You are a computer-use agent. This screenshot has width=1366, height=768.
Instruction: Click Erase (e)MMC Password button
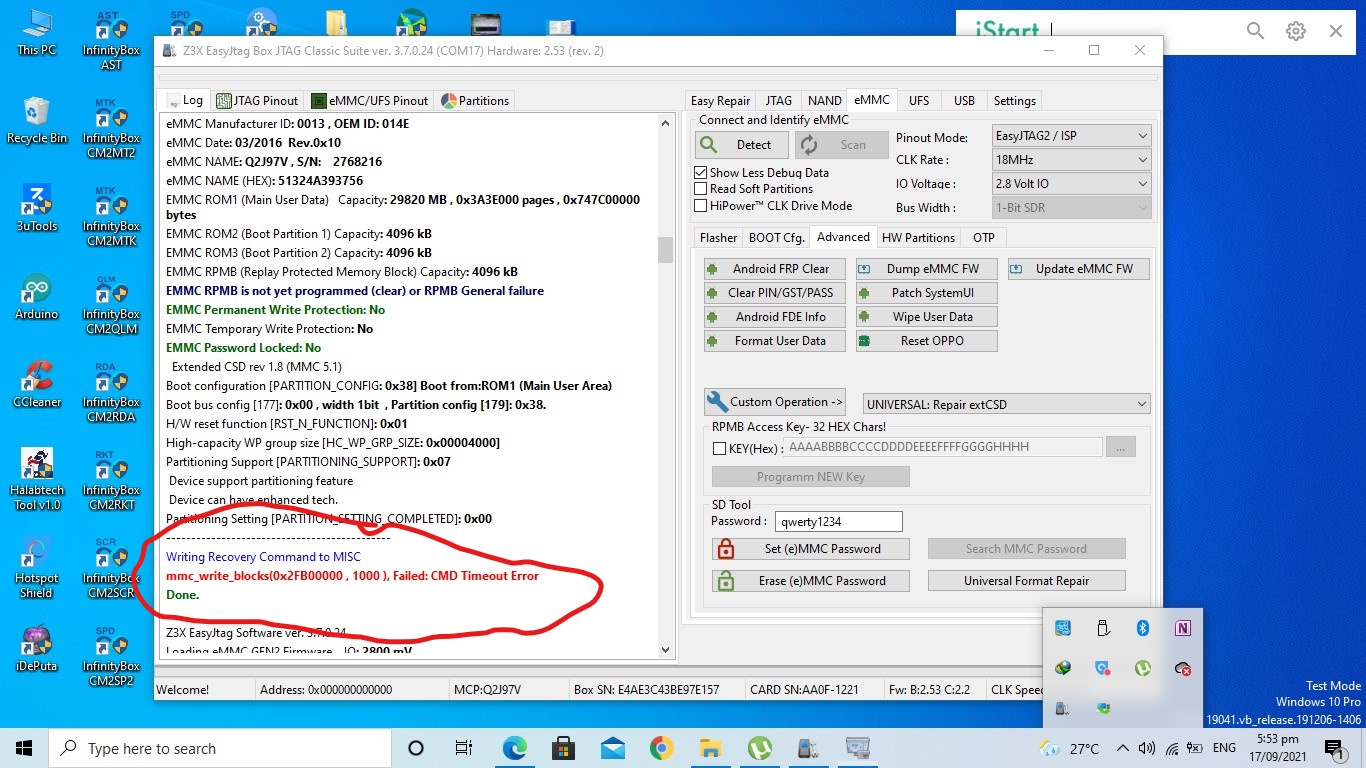811,581
